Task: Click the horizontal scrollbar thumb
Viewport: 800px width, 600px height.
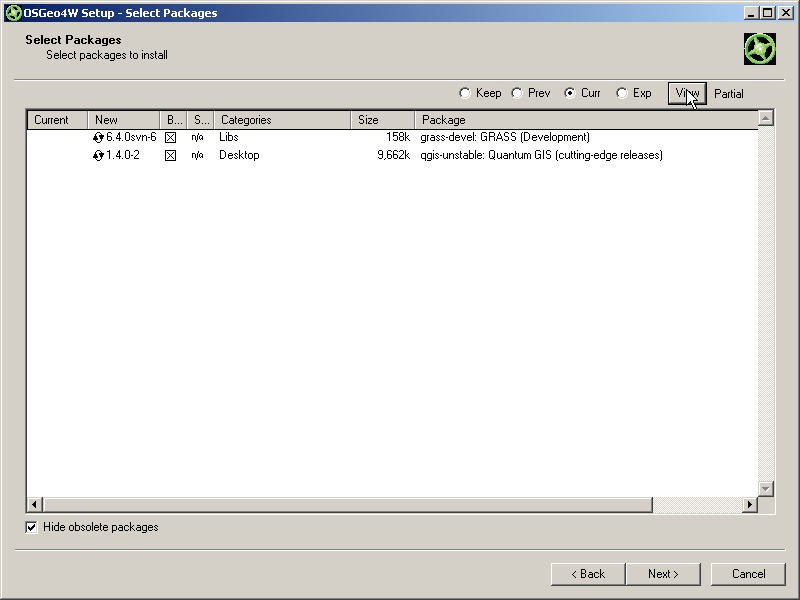Action: [x=348, y=505]
